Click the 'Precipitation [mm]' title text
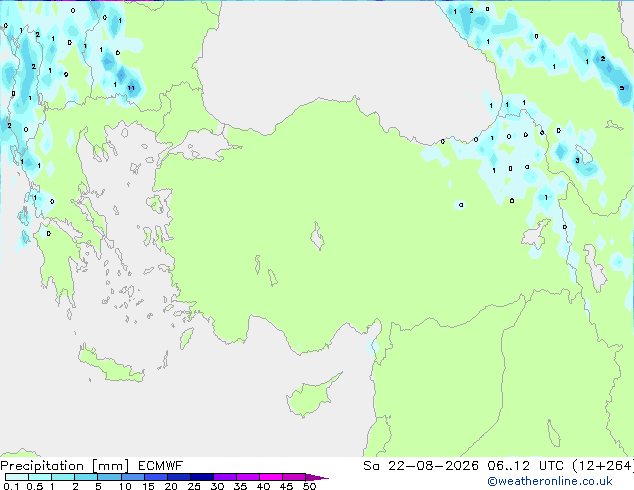This screenshot has height=490, width=634. tap(64, 466)
